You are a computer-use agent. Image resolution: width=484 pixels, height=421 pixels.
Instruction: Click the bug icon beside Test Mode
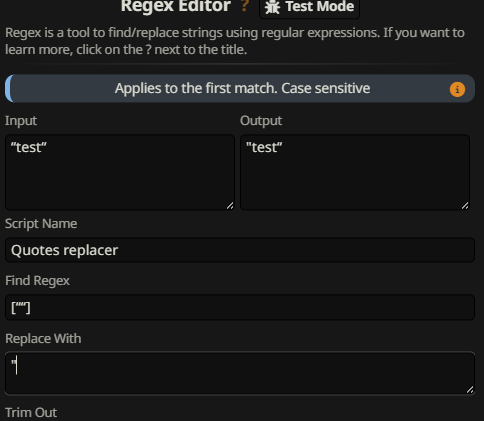click(272, 7)
